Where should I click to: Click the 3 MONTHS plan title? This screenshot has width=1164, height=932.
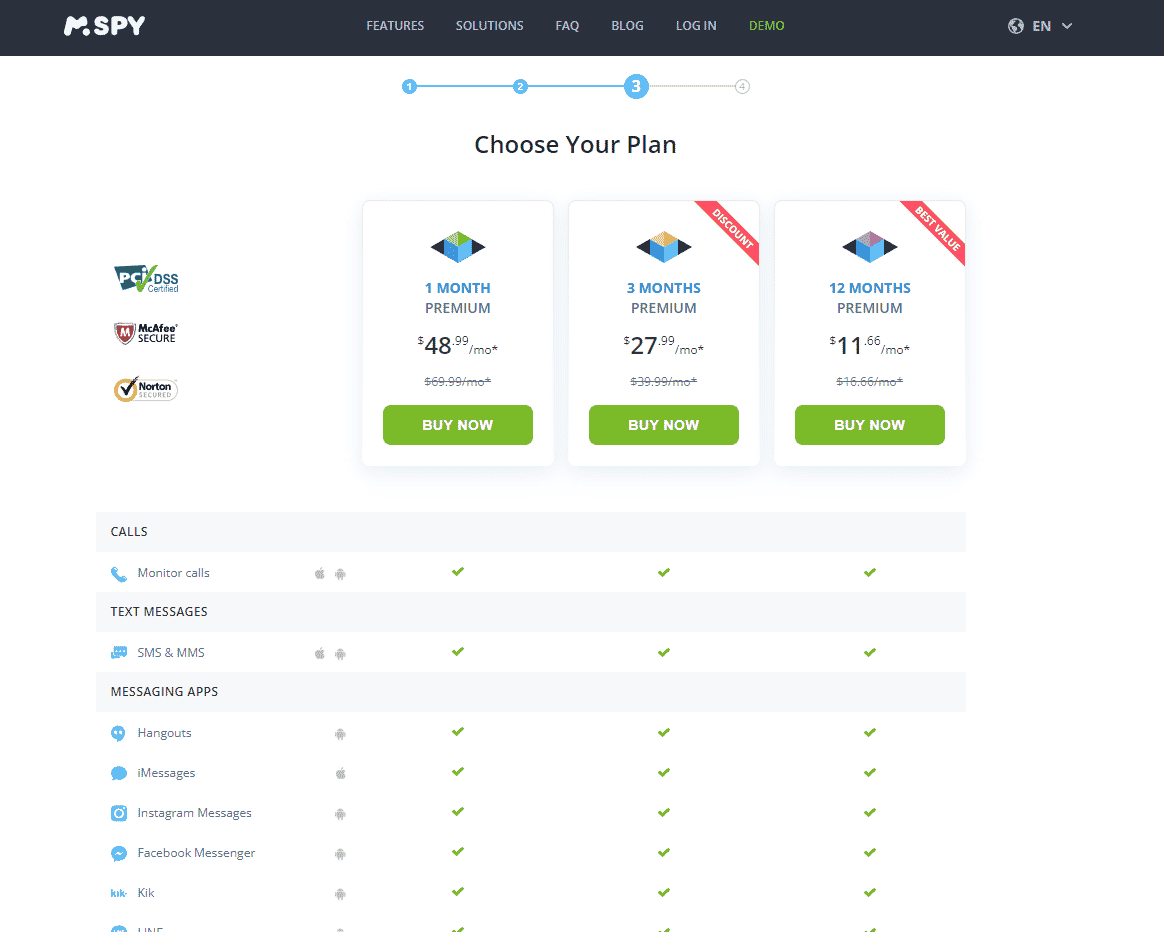click(x=664, y=288)
